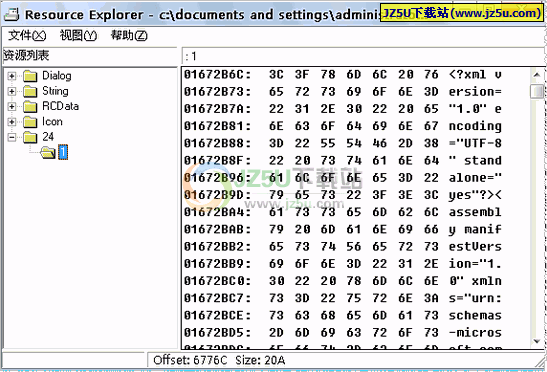Click the ASCII text 'schemas'

475,315
